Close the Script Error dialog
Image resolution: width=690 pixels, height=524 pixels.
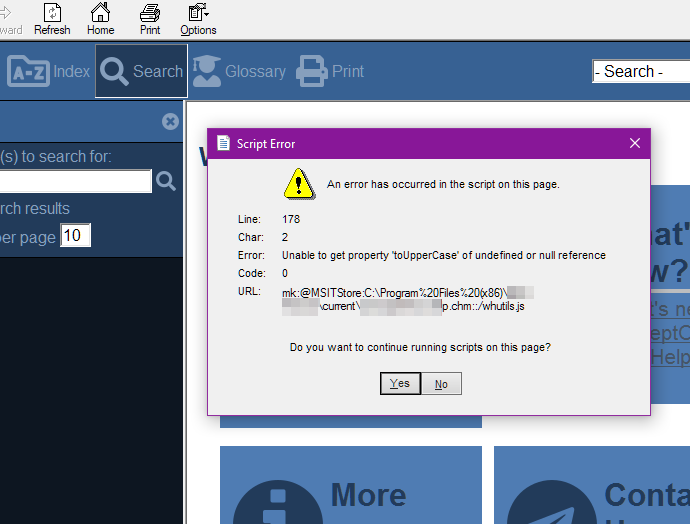click(x=635, y=143)
